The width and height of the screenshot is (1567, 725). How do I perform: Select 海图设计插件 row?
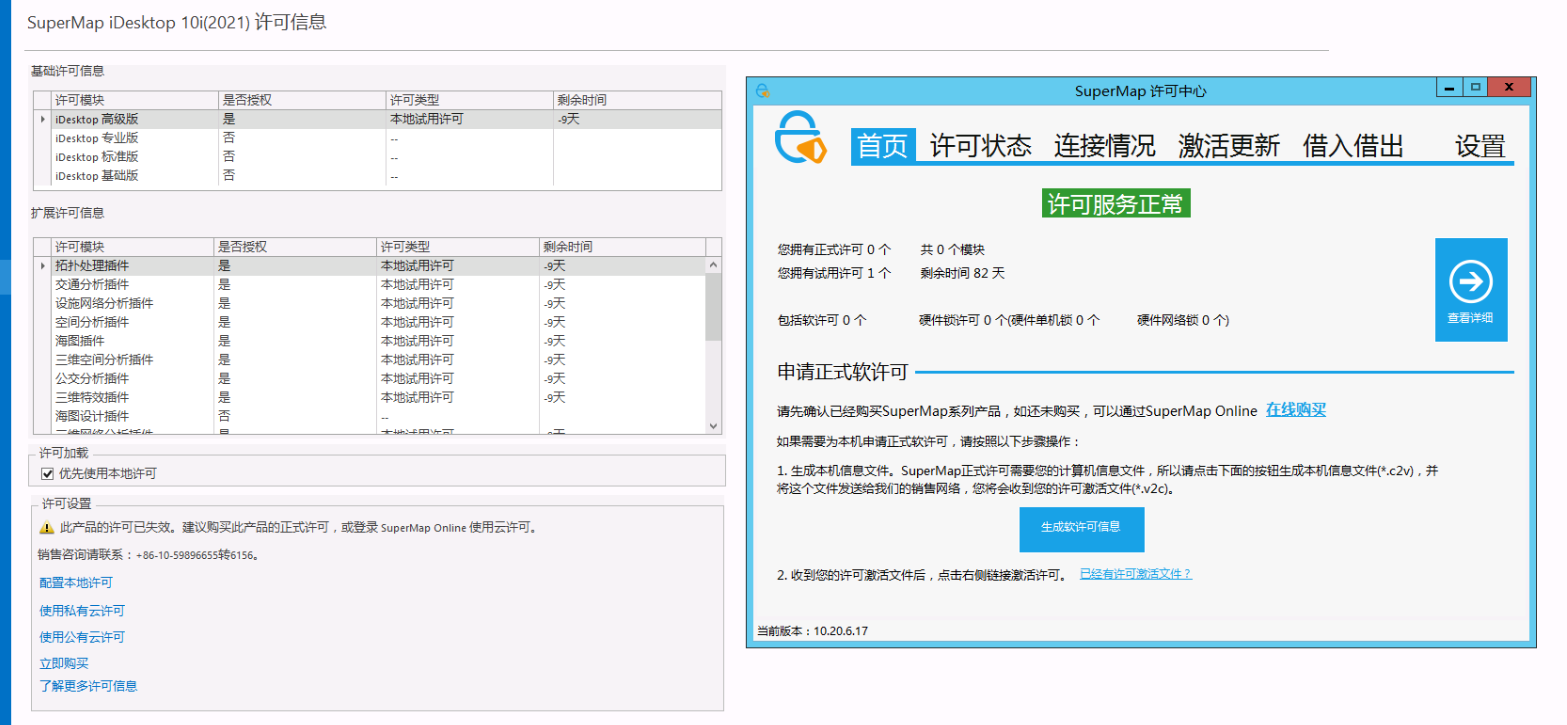click(x=370, y=415)
